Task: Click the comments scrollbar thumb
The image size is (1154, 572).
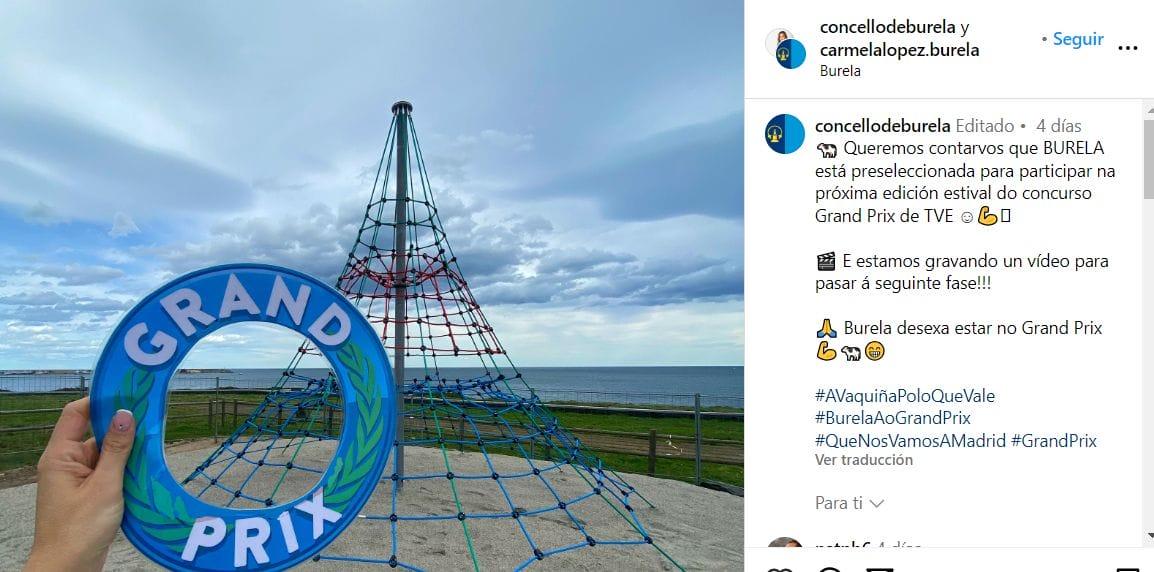Action: point(1148,158)
